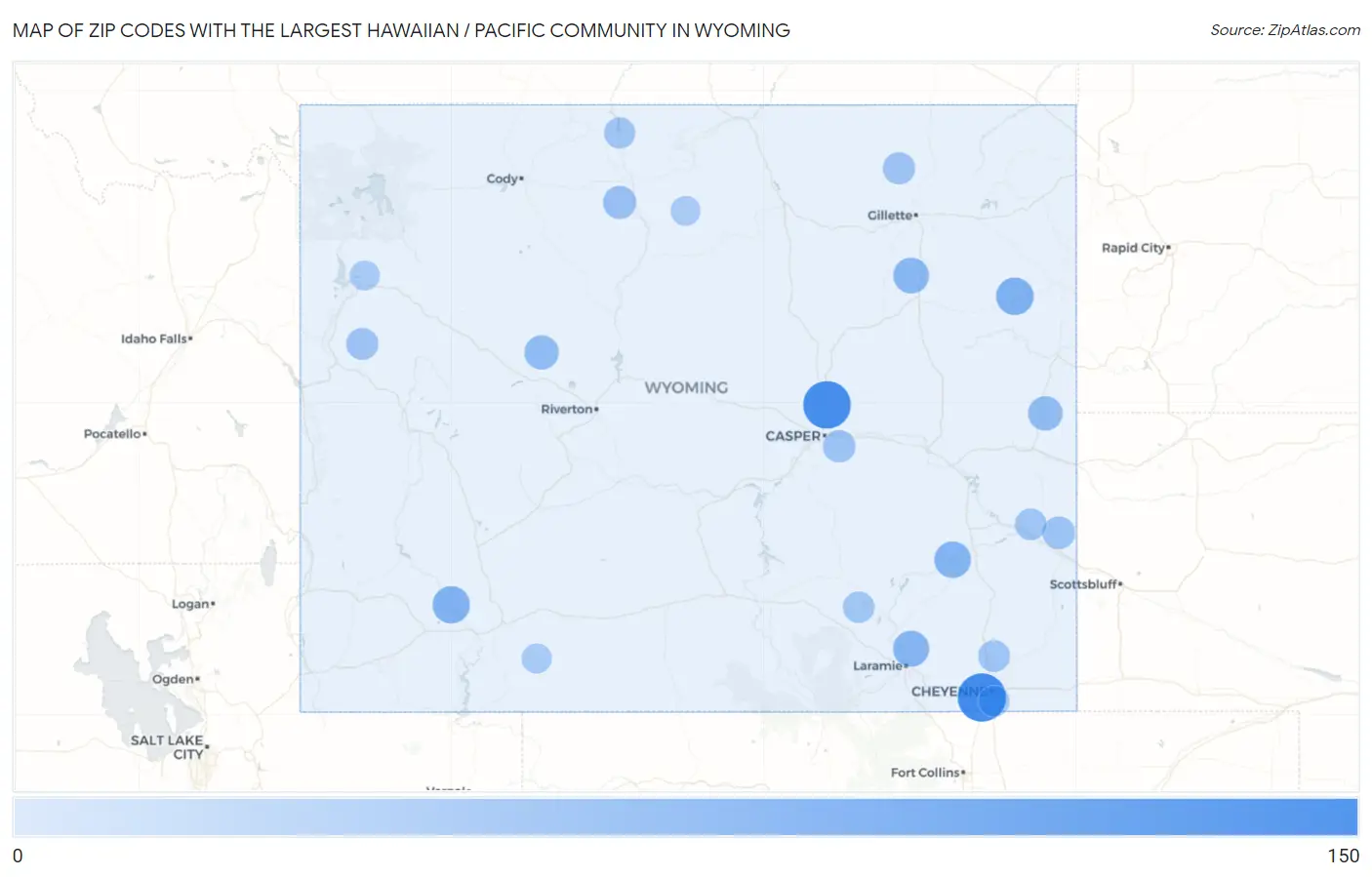The height and width of the screenshot is (877, 1372).
Task: Click the largest bubble at Cheyenne
Action: click(x=981, y=698)
